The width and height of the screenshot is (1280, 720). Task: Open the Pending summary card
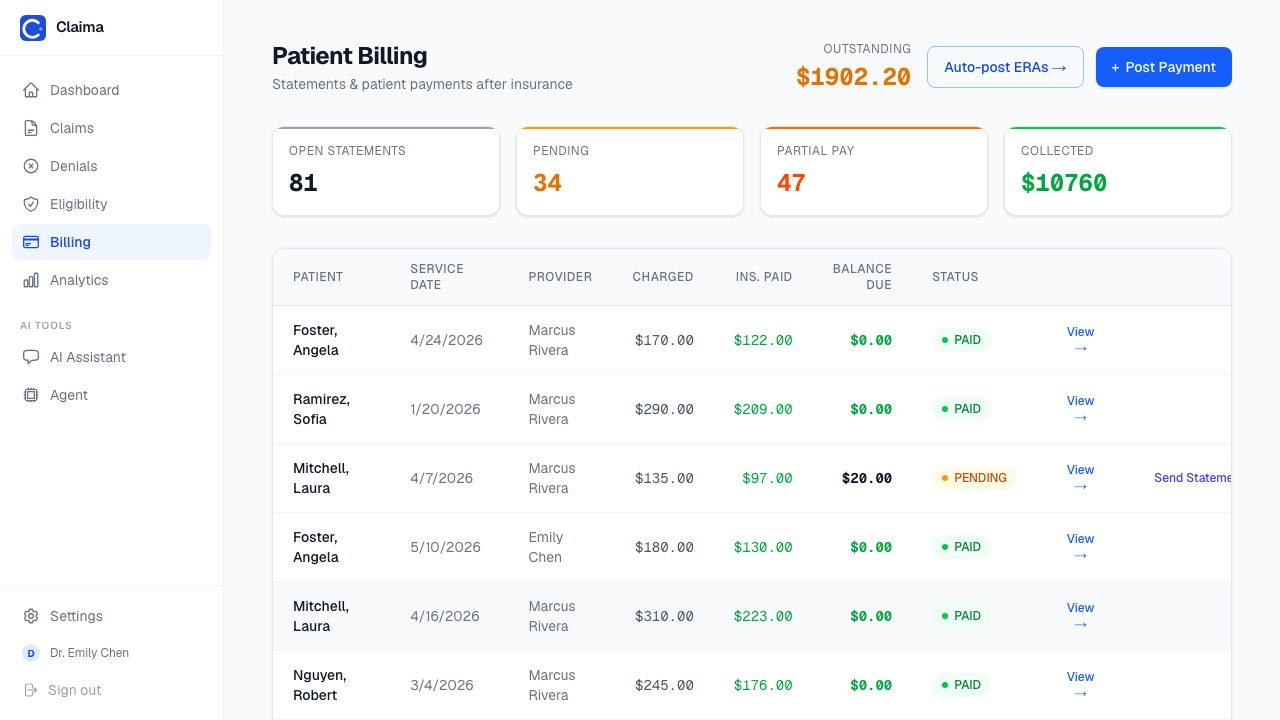630,171
